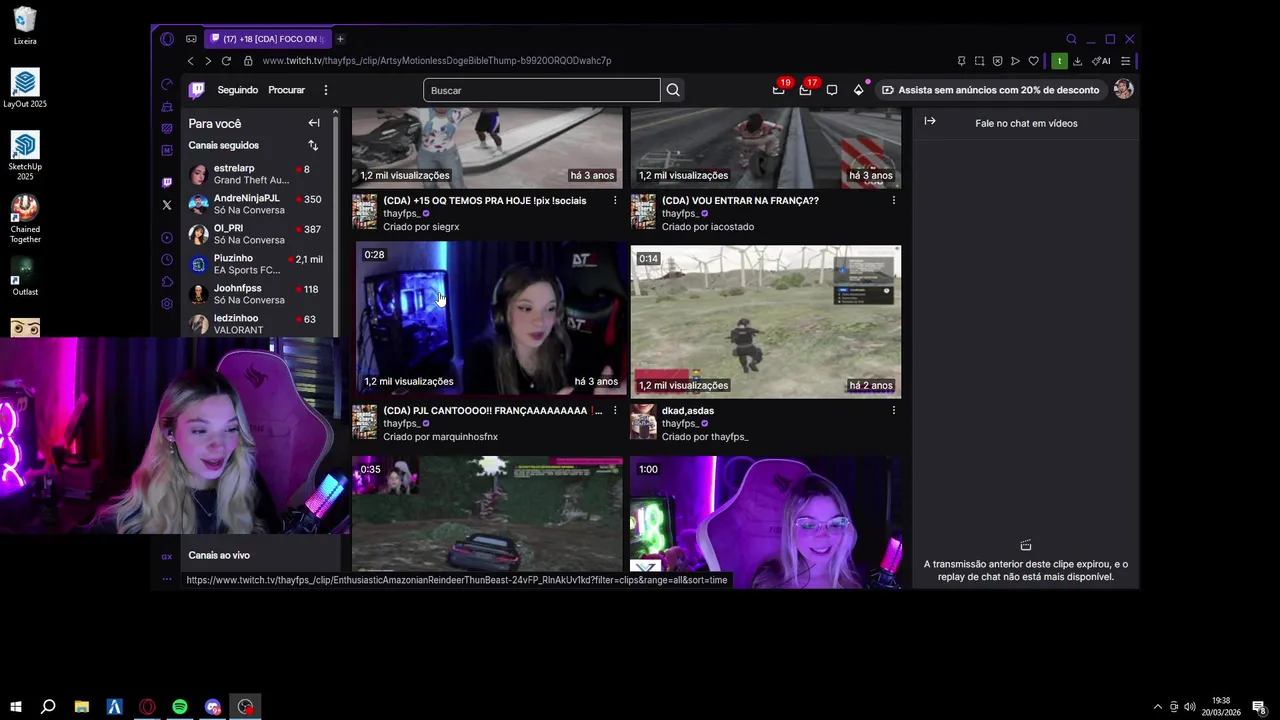Select the Twitch browser tab
The image size is (1280, 720).
coord(267,39)
